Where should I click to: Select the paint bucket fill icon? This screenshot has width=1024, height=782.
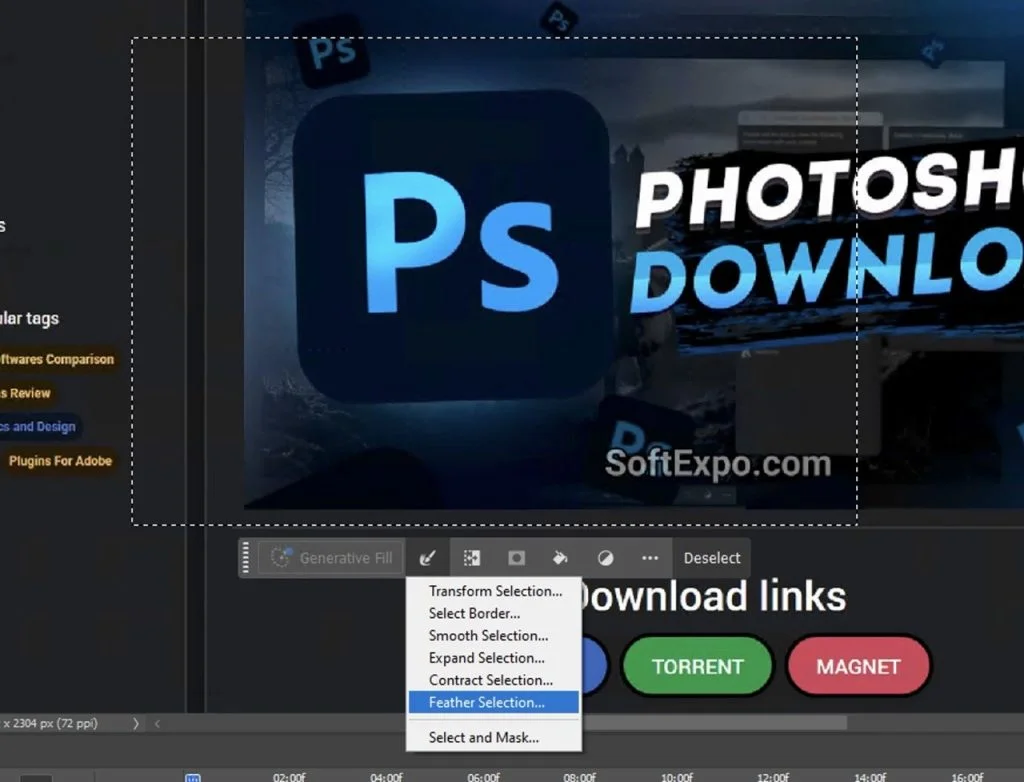(x=560, y=557)
